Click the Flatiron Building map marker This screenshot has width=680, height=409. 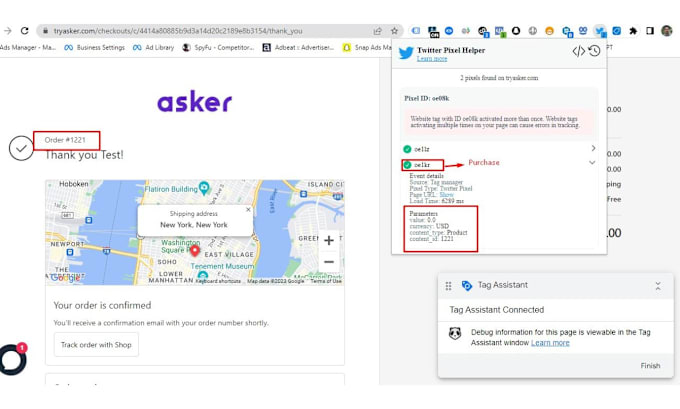coord(204,188)
